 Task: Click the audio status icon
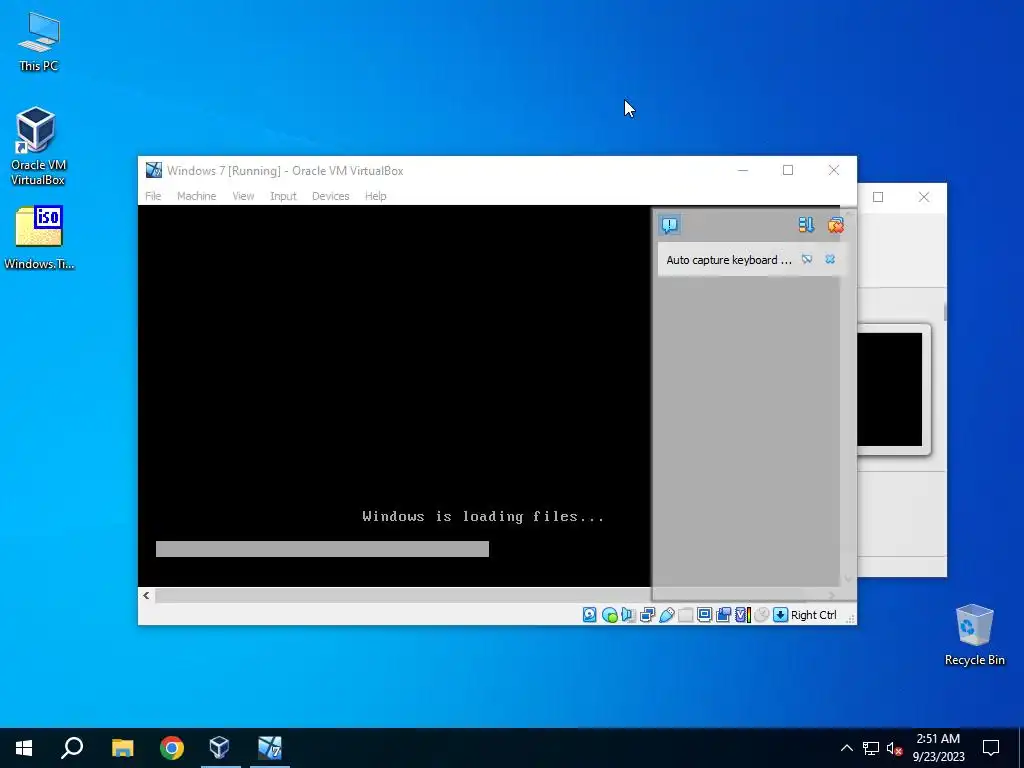(628, 615)
